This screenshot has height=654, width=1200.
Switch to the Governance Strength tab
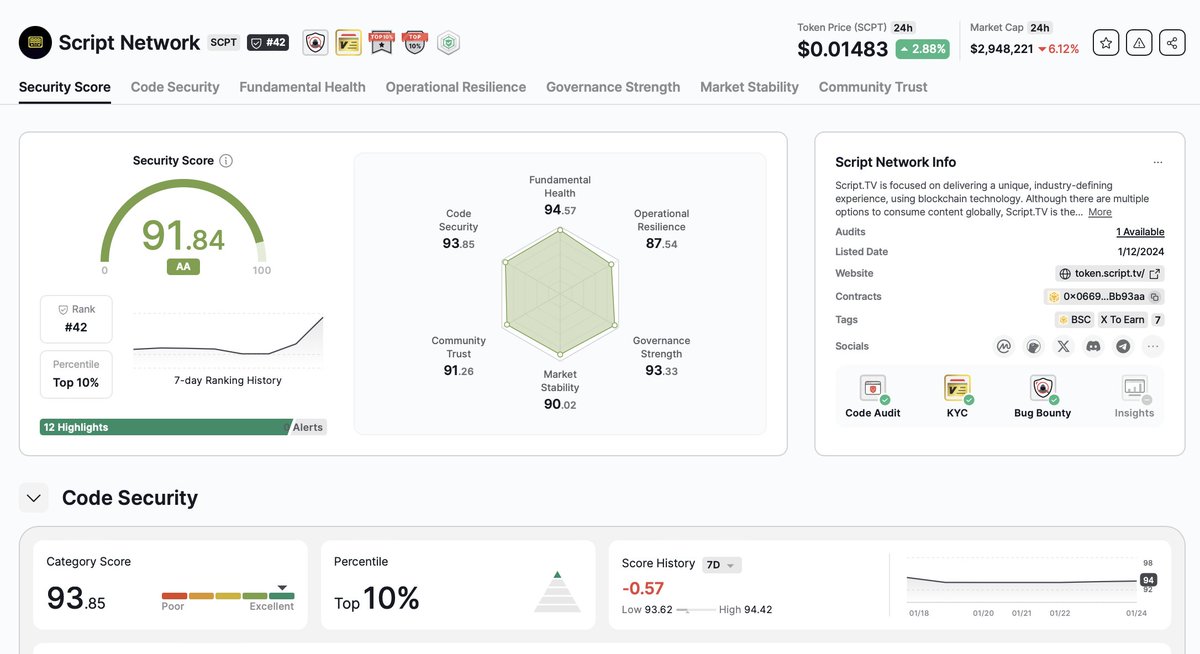pyautogui.click(x=612, y=87)
